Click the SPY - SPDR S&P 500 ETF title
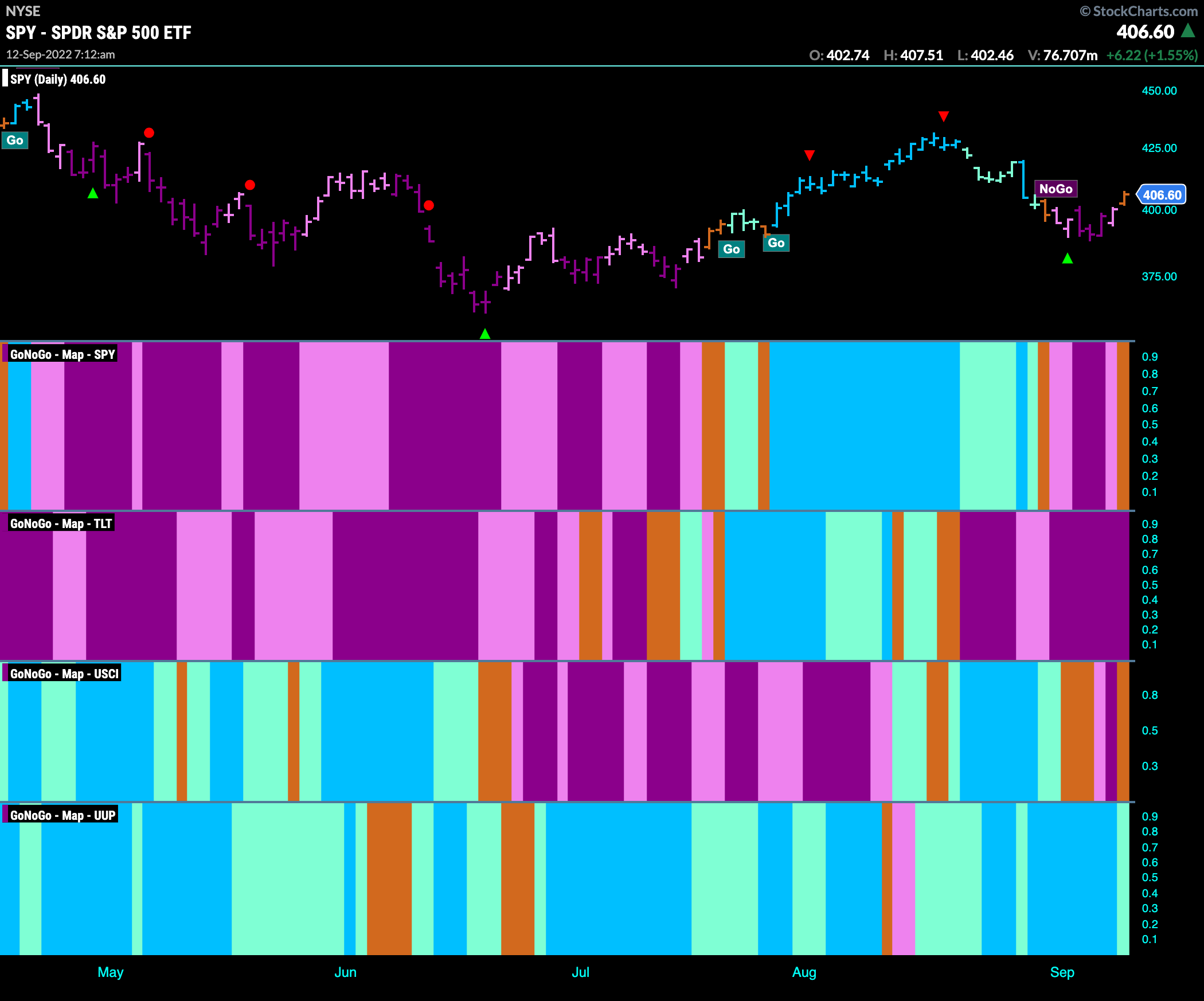Screen dimensions: 1204x1001 point(99,33)
